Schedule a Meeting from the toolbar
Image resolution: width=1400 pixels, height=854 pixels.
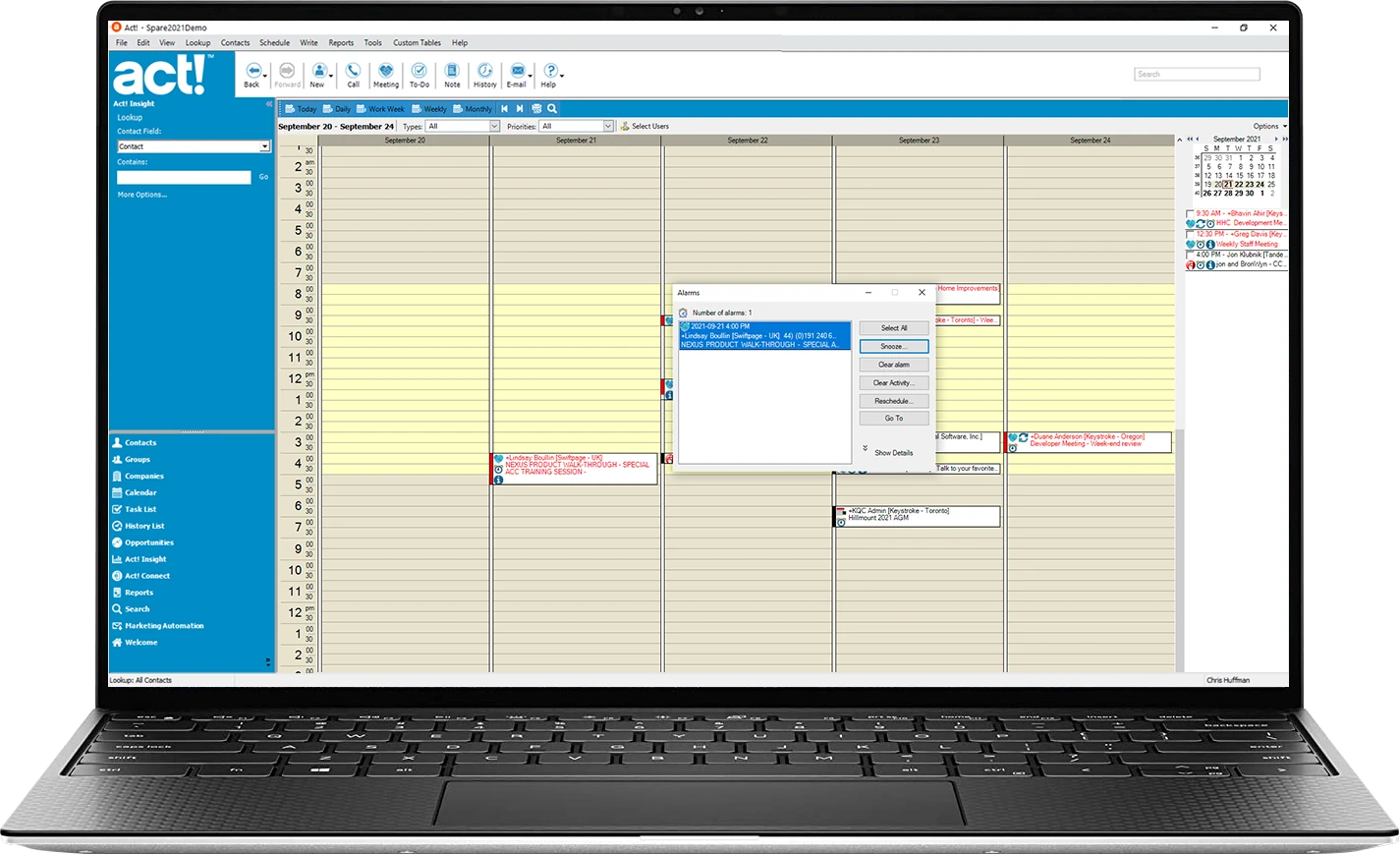coord(386,75)
